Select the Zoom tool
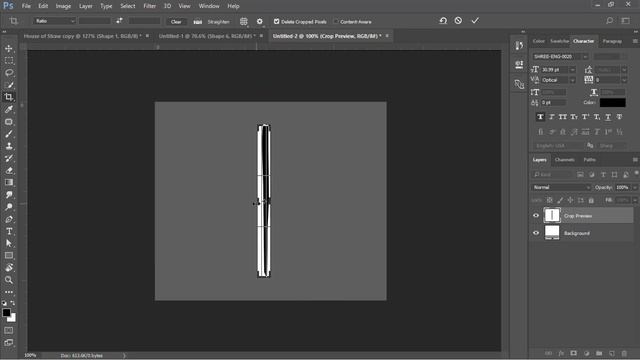The width and height of the screenshot is (640, 360). point(9,280)
